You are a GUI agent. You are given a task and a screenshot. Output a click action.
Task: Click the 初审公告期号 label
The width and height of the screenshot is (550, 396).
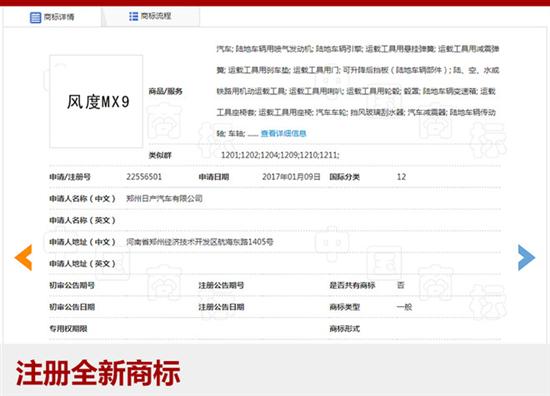(72, 285)
